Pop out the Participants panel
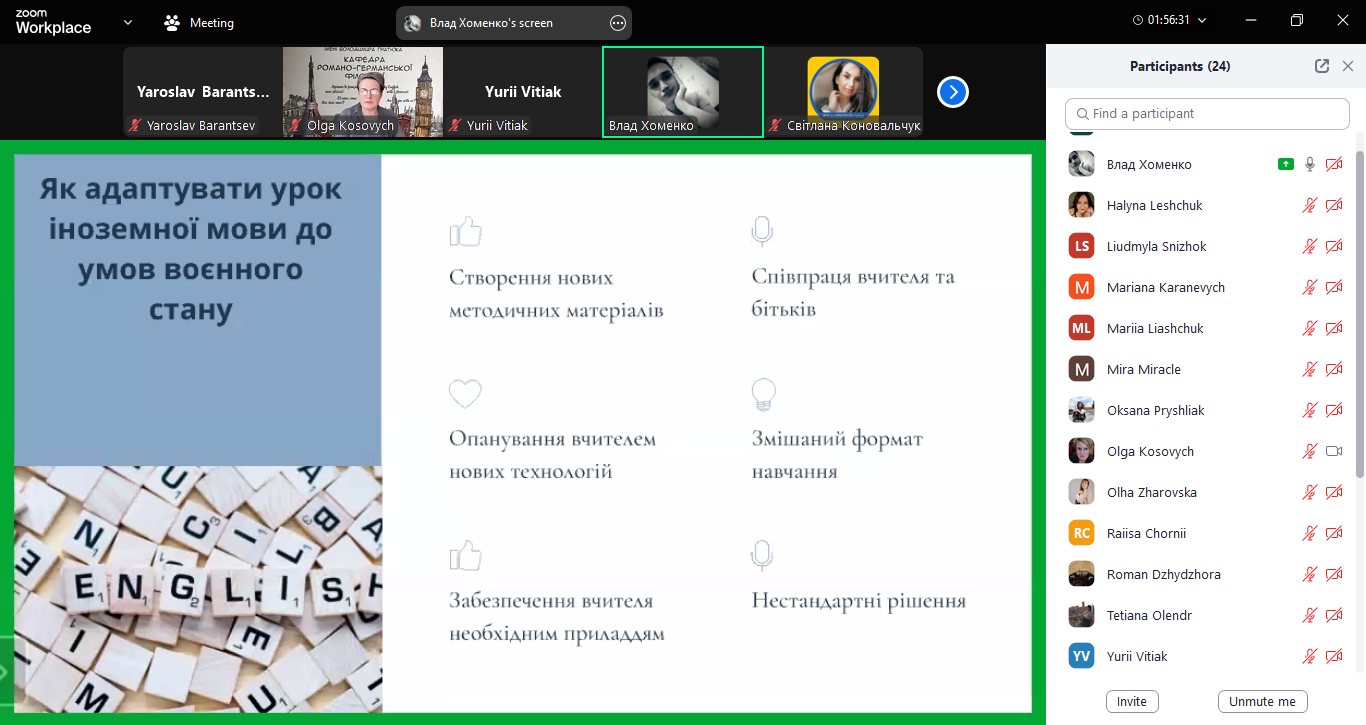Screen dimensions: 1366x725 (x=1321, y=66)
